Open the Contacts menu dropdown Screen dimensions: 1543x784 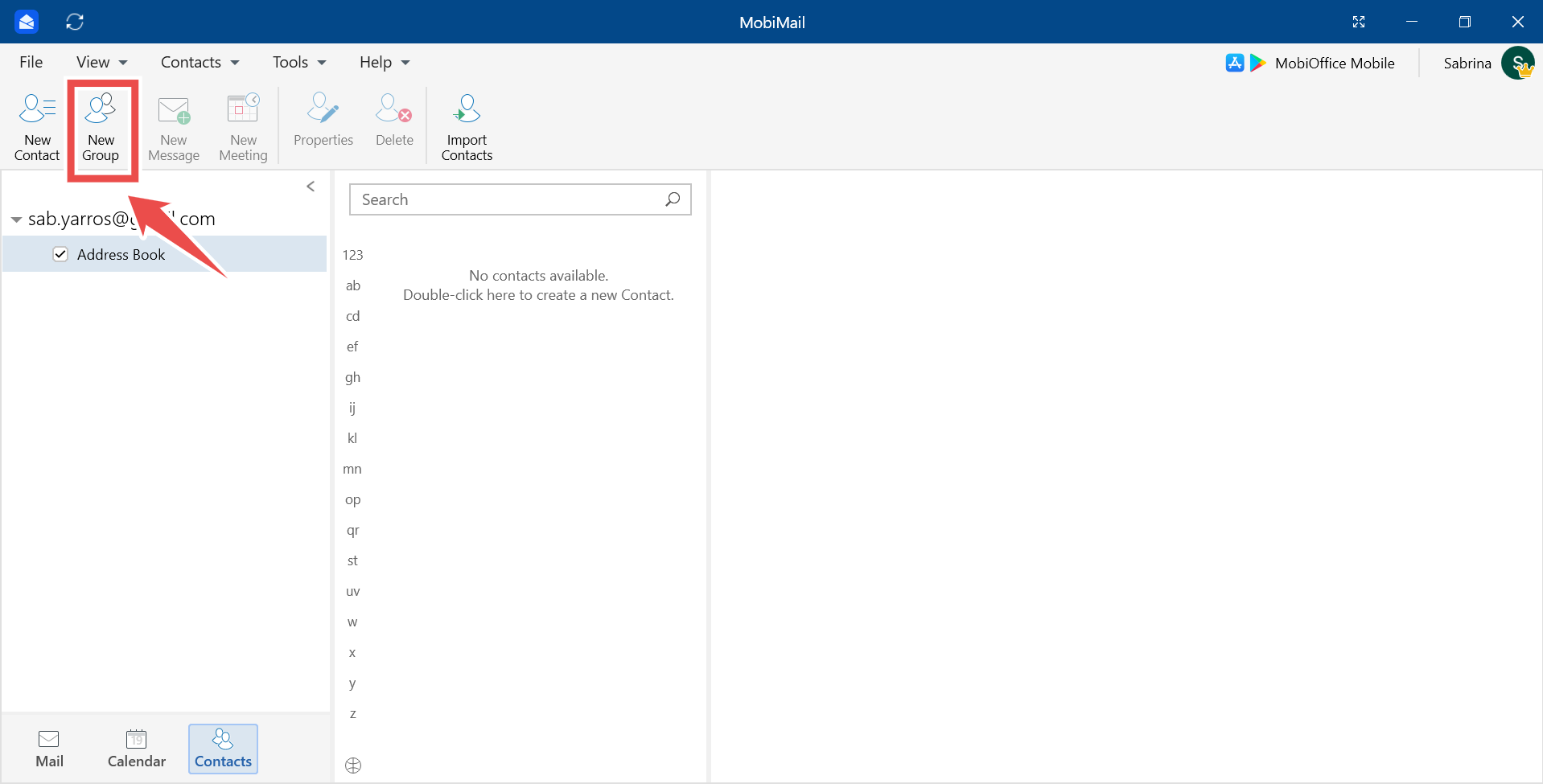tap(200, 62)
